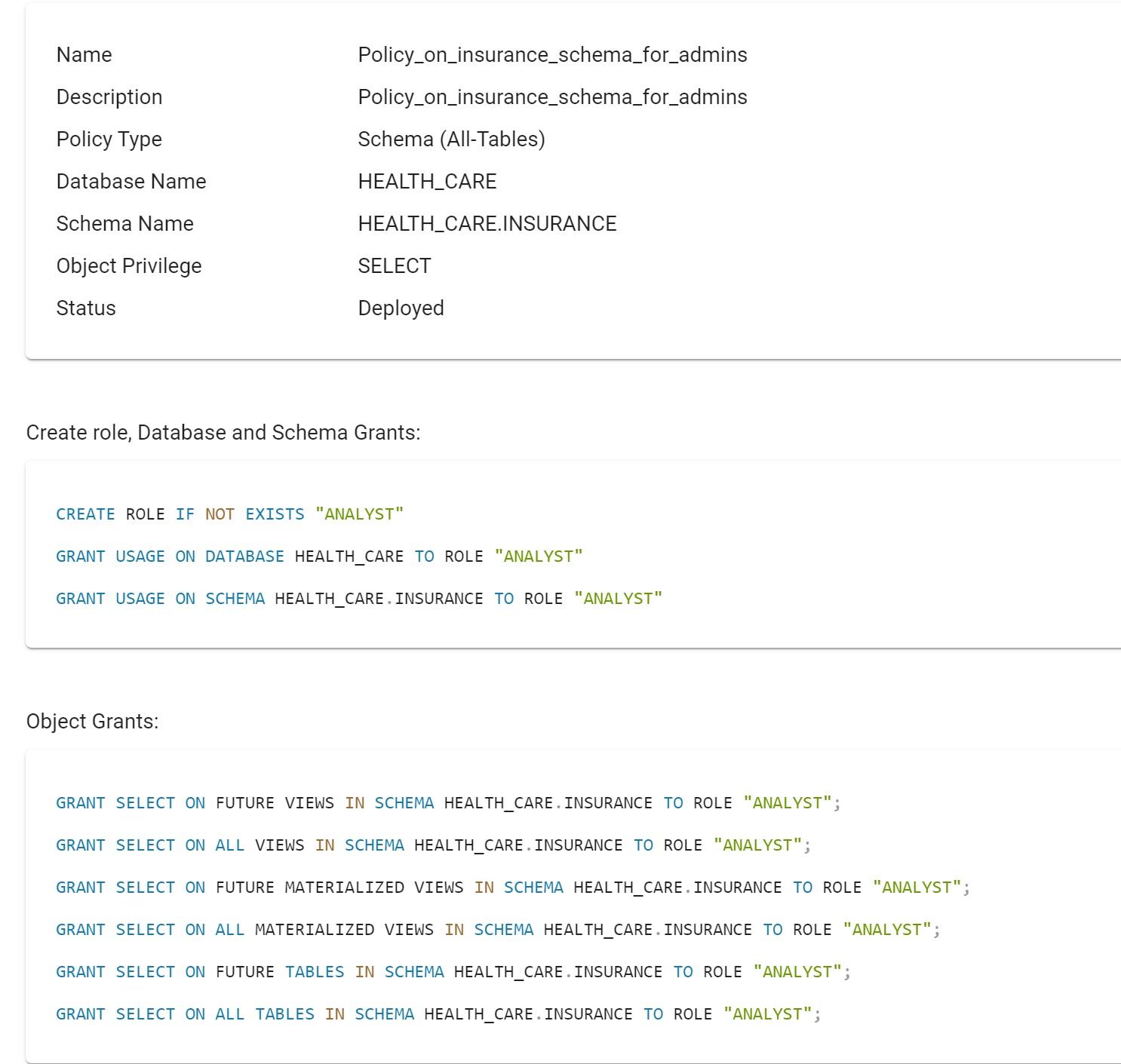Click the grant on ALL VIEWS line
Screen dimensions: 1121x1064
pyautogui.click(x=434, y=845)
